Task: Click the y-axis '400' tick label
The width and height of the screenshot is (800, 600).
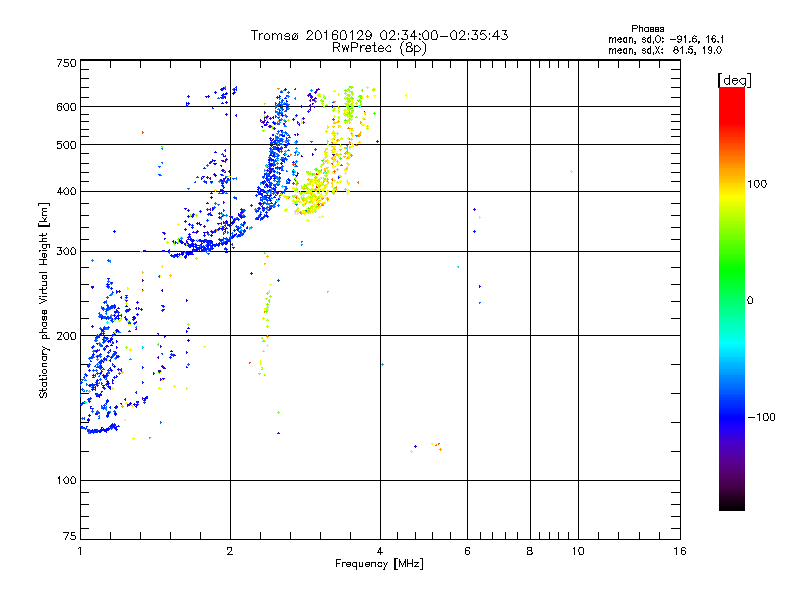Action: point(66,191)
